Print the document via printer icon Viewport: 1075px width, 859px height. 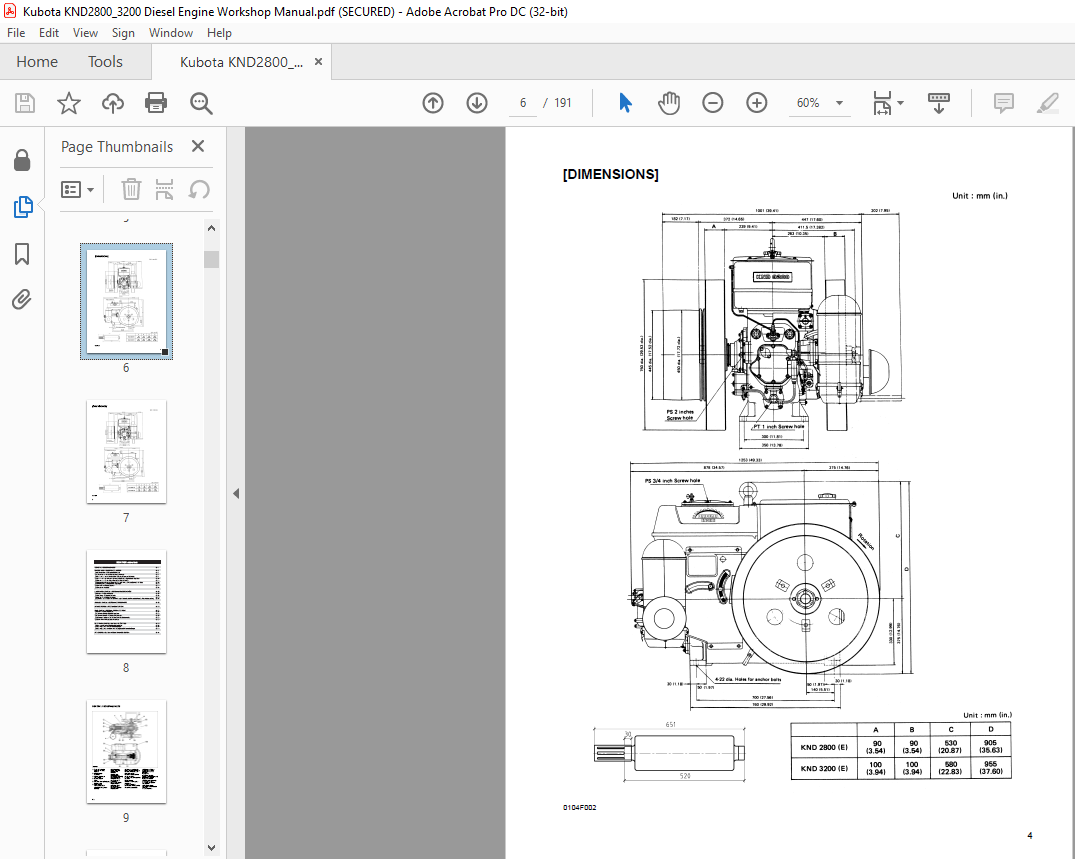coord(156,103)
